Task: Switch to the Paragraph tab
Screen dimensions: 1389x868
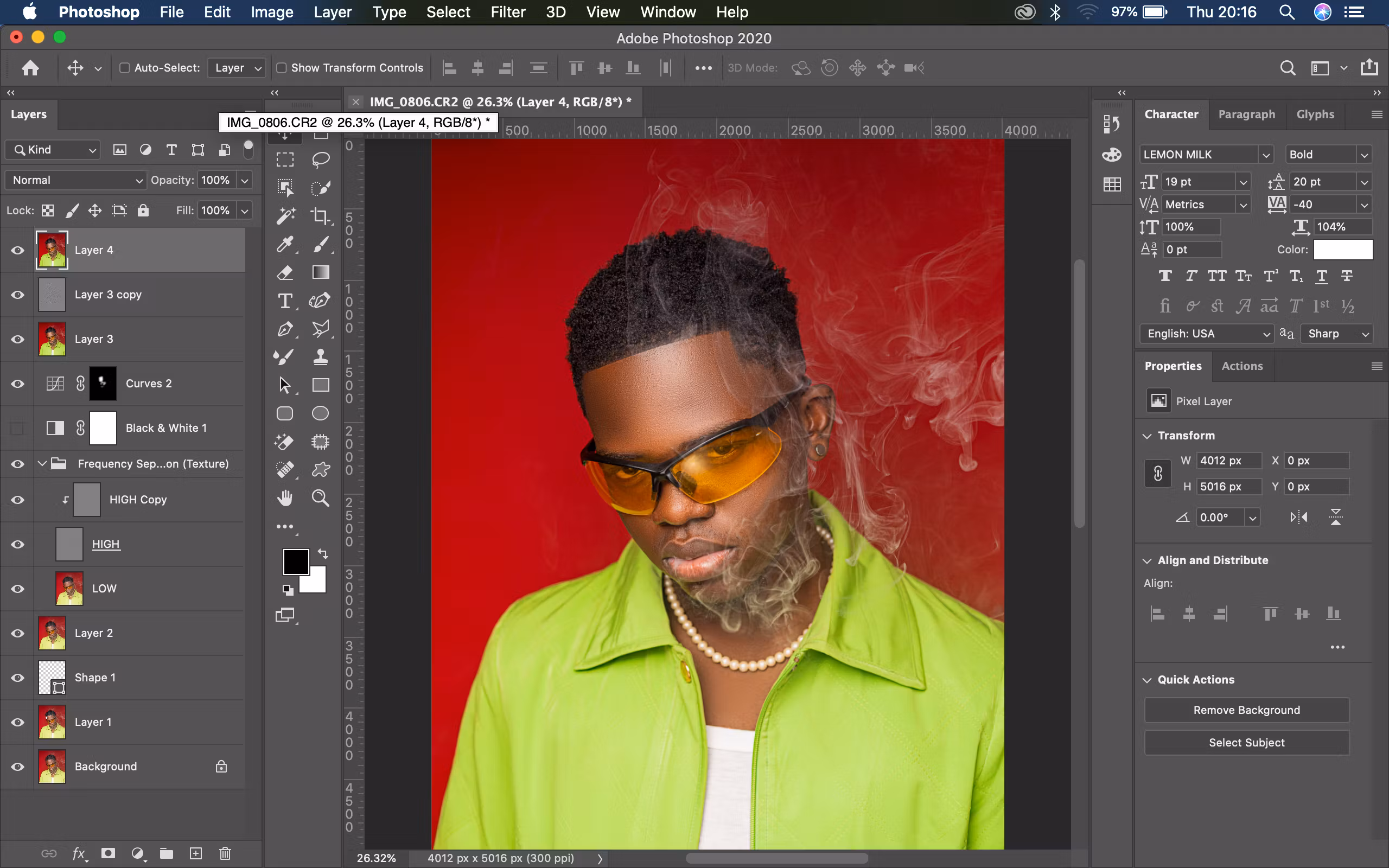Action: 1247,114
